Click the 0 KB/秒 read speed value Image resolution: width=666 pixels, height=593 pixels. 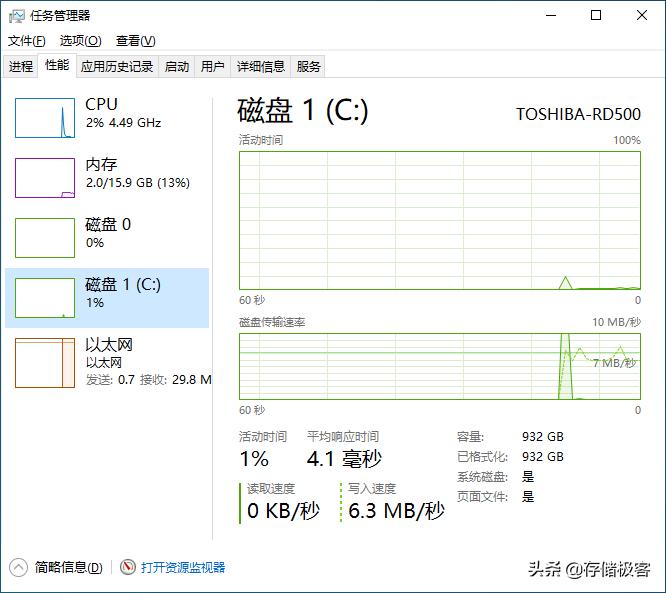point(283,511)
